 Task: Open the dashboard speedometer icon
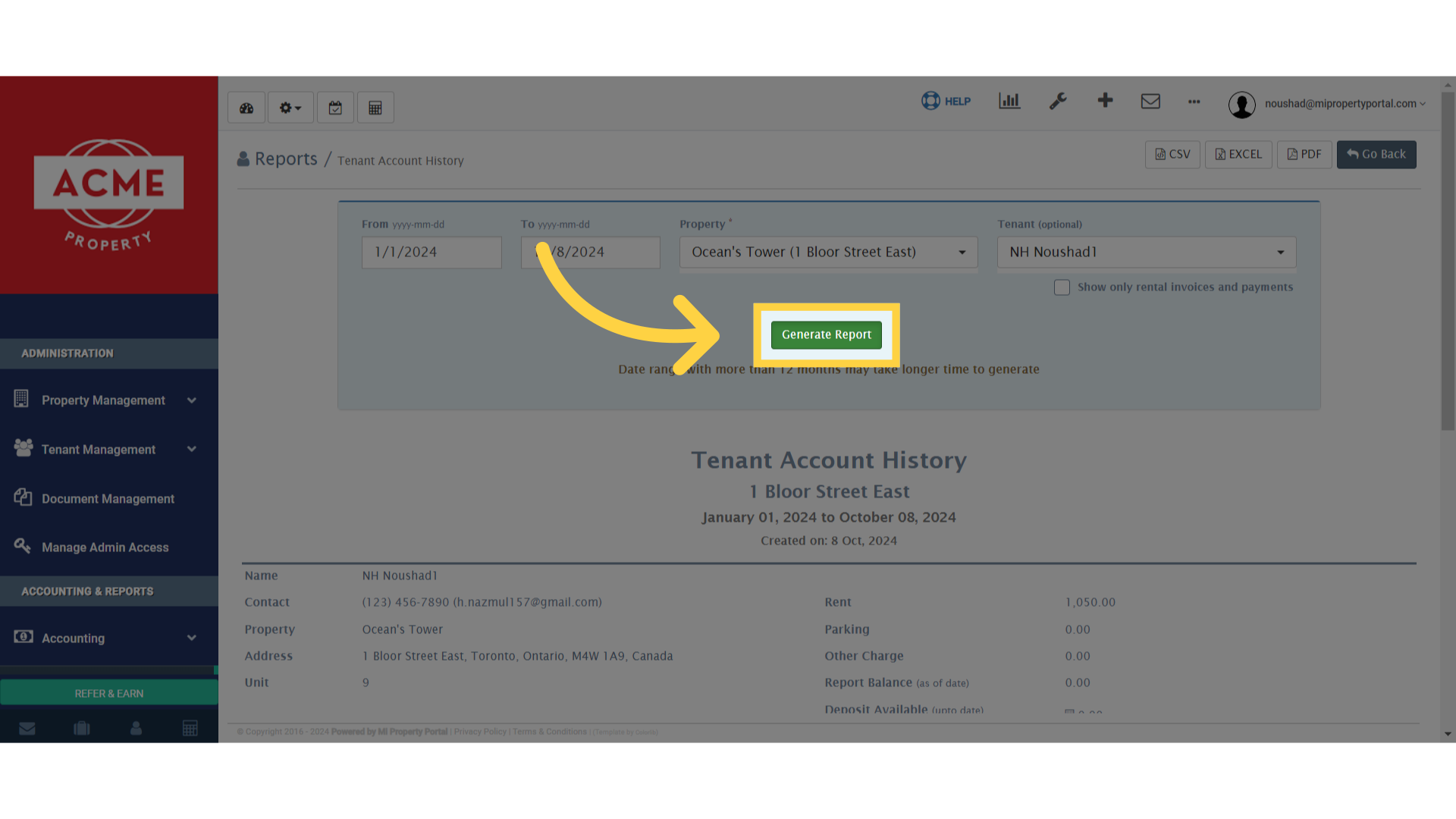point(246,107)
